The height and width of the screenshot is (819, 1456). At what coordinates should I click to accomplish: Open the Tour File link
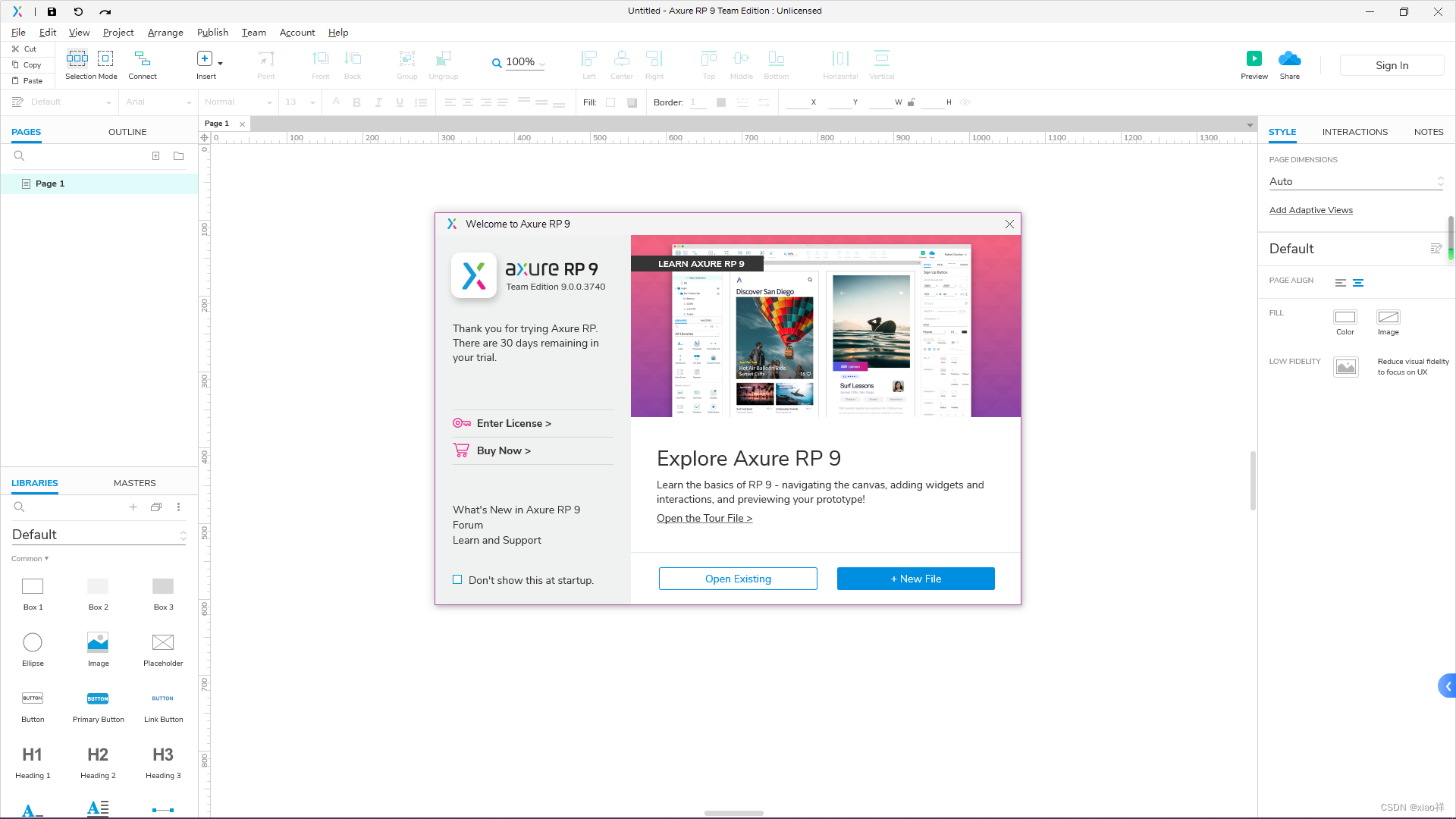704,518
